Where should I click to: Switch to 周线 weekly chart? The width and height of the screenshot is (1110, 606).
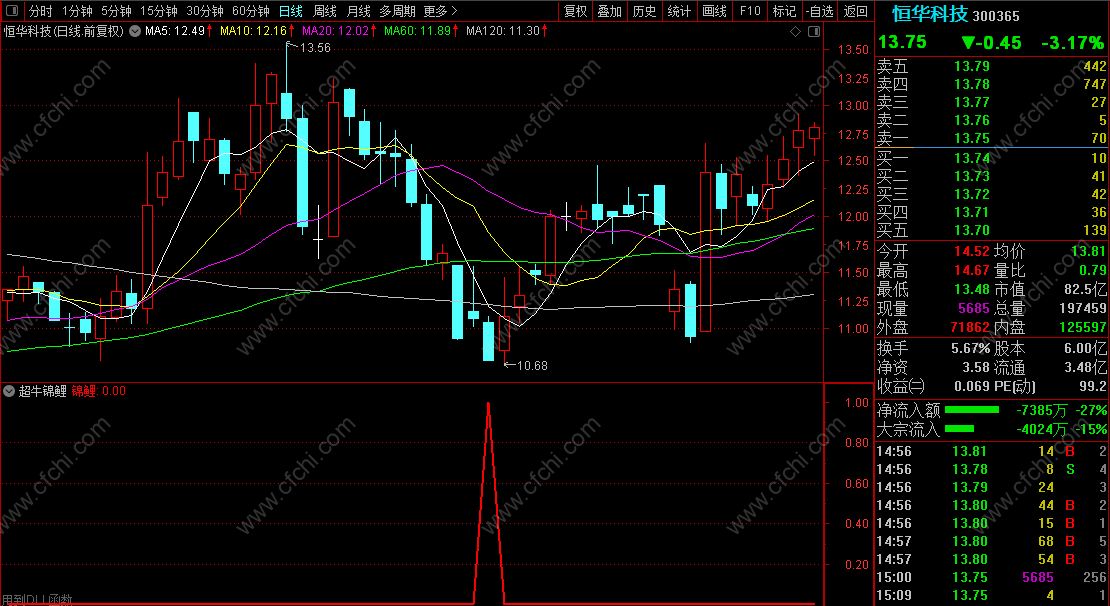(x=325, y=11)
